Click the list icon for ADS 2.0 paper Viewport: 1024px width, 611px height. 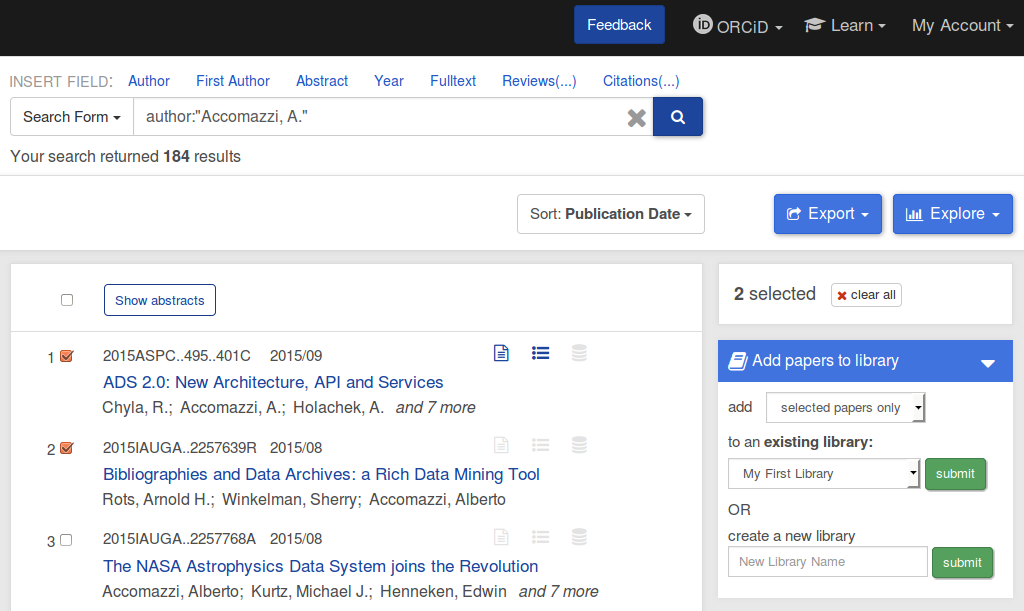coord(541,353)
